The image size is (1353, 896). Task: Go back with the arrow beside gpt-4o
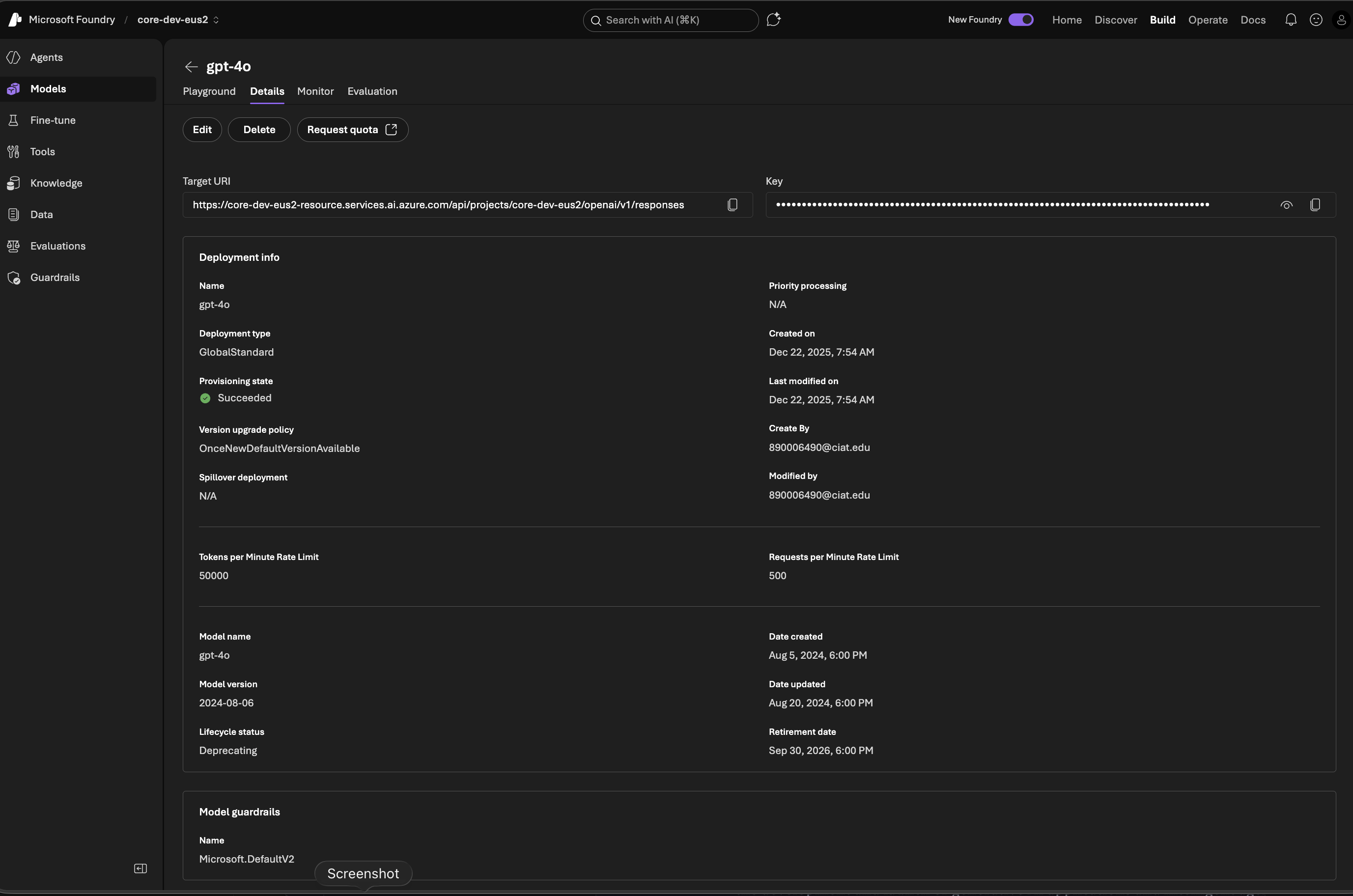click(x=192, y=67)
